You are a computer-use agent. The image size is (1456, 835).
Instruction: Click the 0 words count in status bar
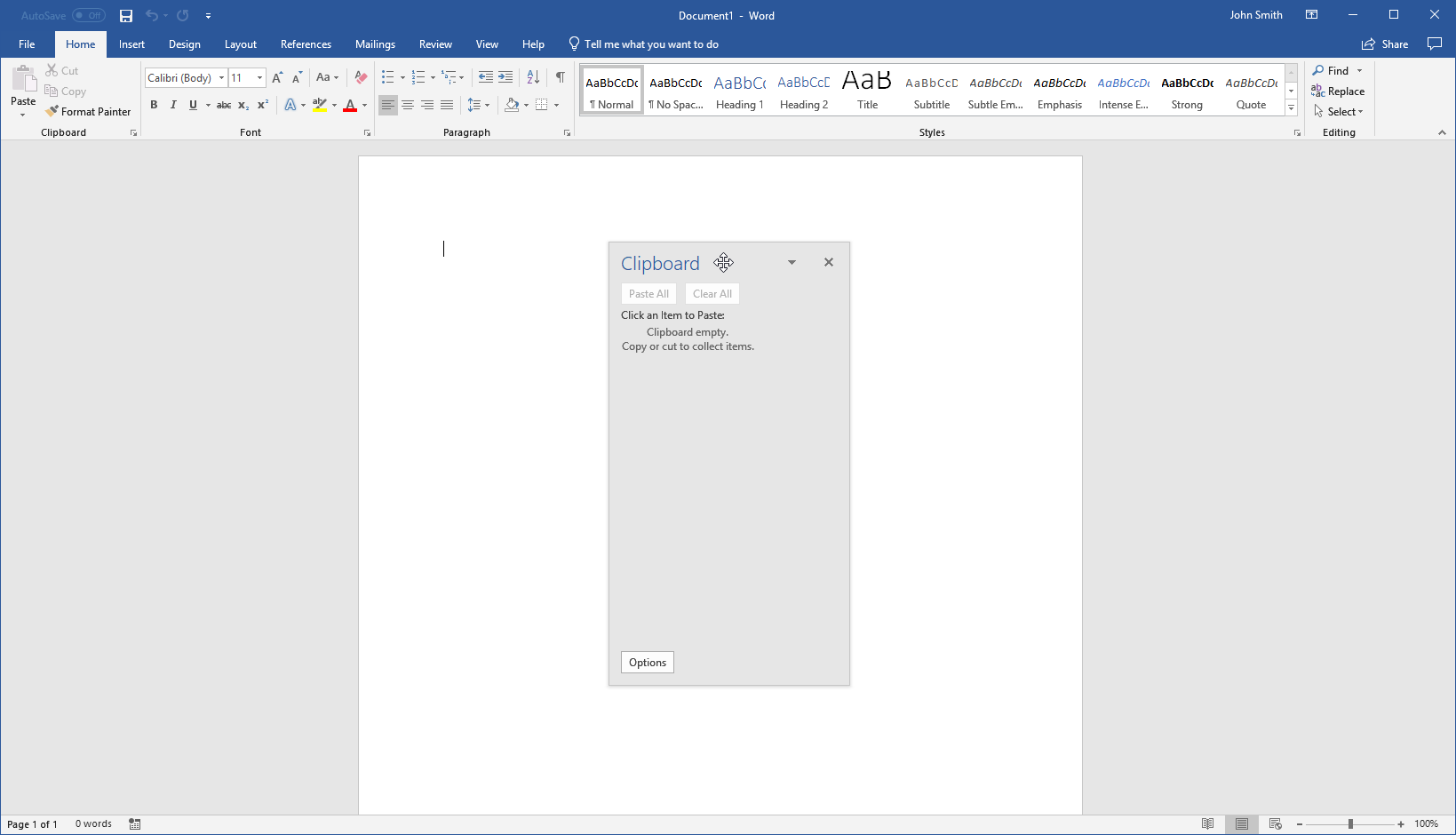click(x=93, y=824)
